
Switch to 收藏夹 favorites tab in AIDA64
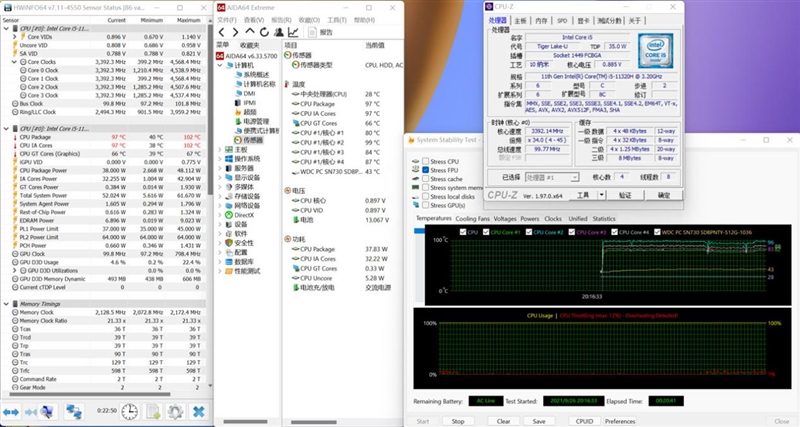250,45
